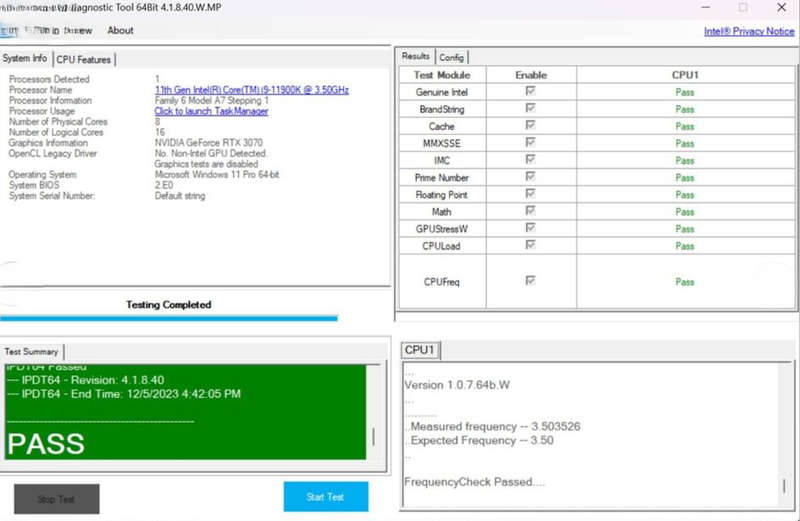Switch to the System Info tab
Image resolution: width=800 pixels, height=521 pixels.
[x=25, y=58]
